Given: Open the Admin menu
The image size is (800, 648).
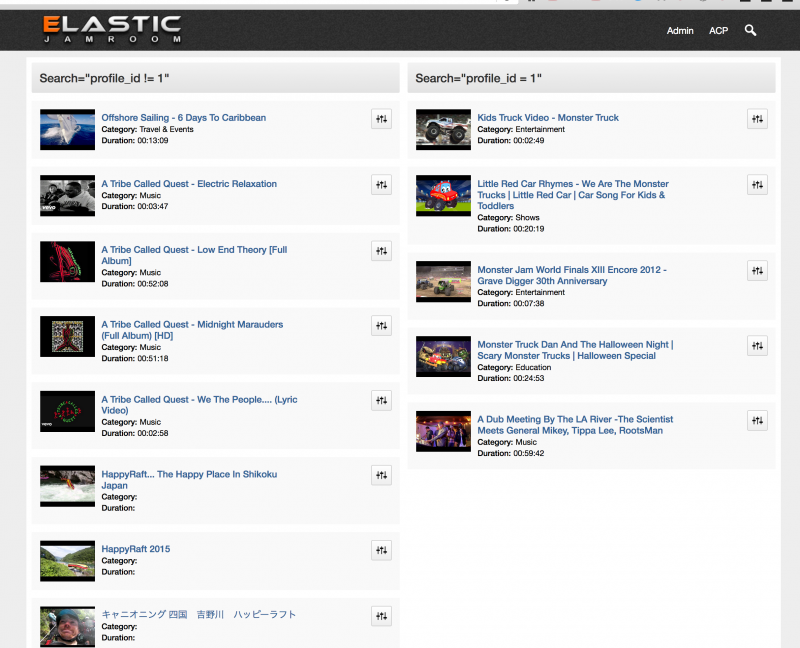Looking at the screenshot, I should tap(680, 31).
